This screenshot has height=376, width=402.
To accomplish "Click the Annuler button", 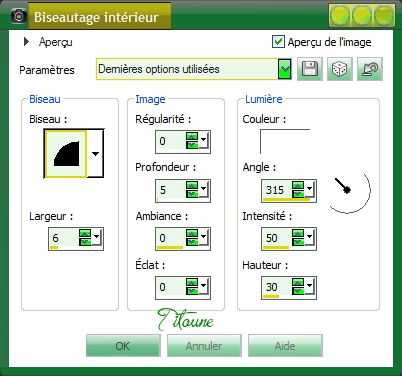I will 204,346.
